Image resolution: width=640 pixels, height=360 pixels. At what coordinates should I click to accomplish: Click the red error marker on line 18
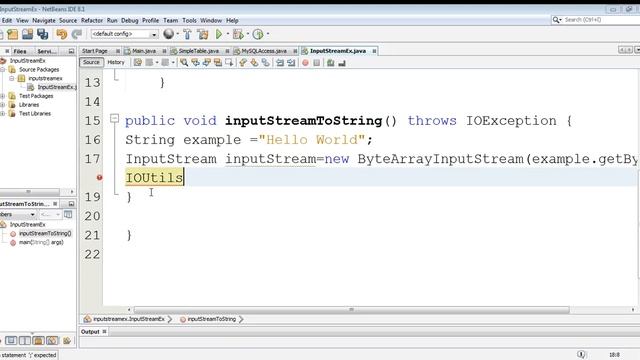click(x=99, y=178)
